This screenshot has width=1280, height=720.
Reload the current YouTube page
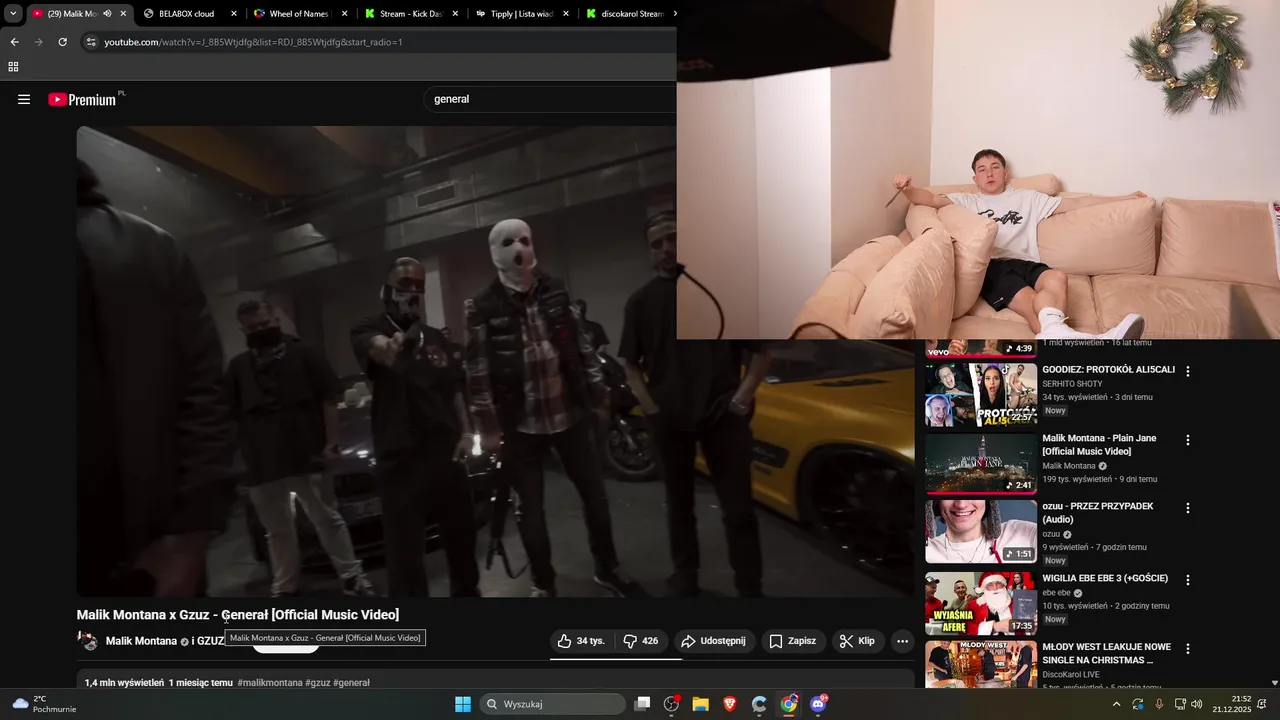[62, 42]
